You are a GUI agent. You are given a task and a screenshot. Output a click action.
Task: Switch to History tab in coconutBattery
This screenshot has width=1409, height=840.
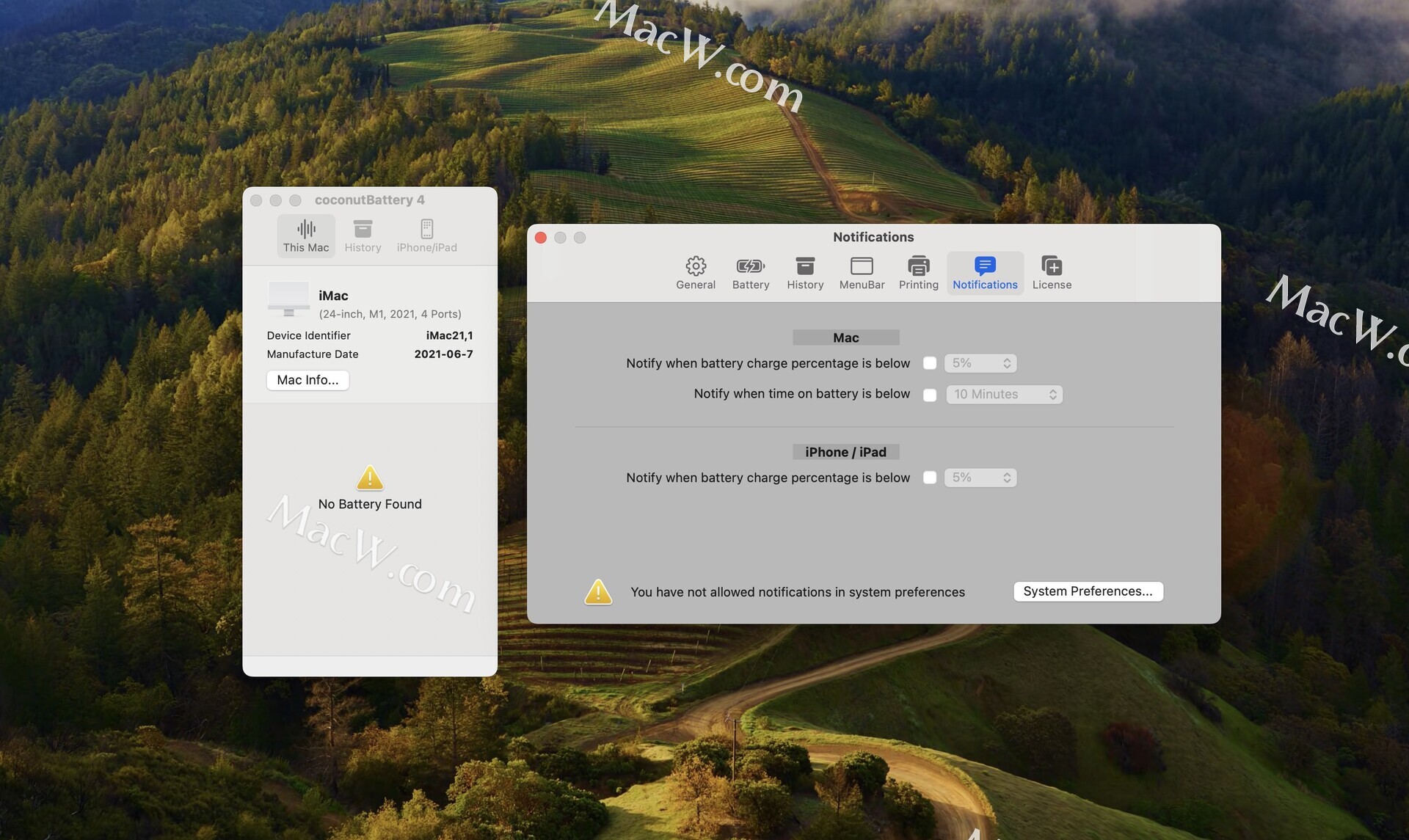click(x=363, y=236)
